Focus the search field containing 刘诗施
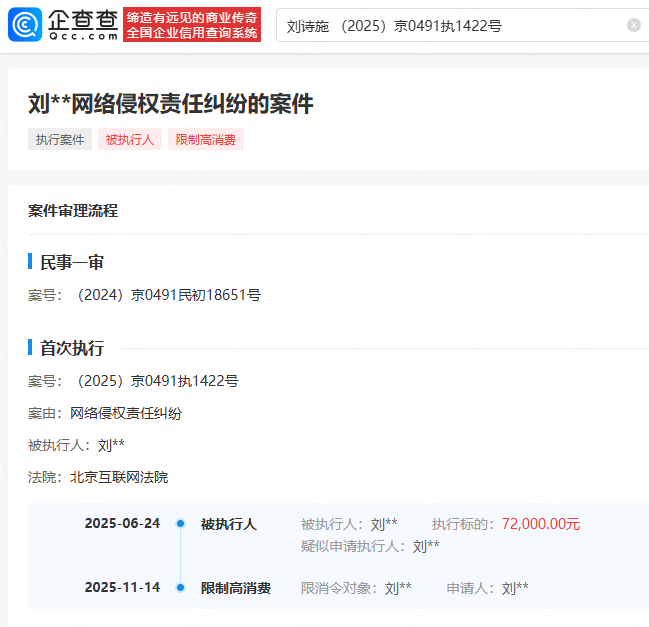This screenshot has height=627, width=649. point(450,25)
